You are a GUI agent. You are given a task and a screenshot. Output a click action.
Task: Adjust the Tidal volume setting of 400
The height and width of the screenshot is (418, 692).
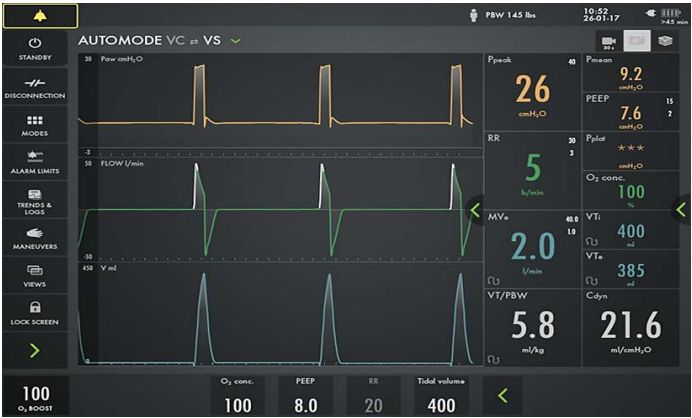point(441,396)
